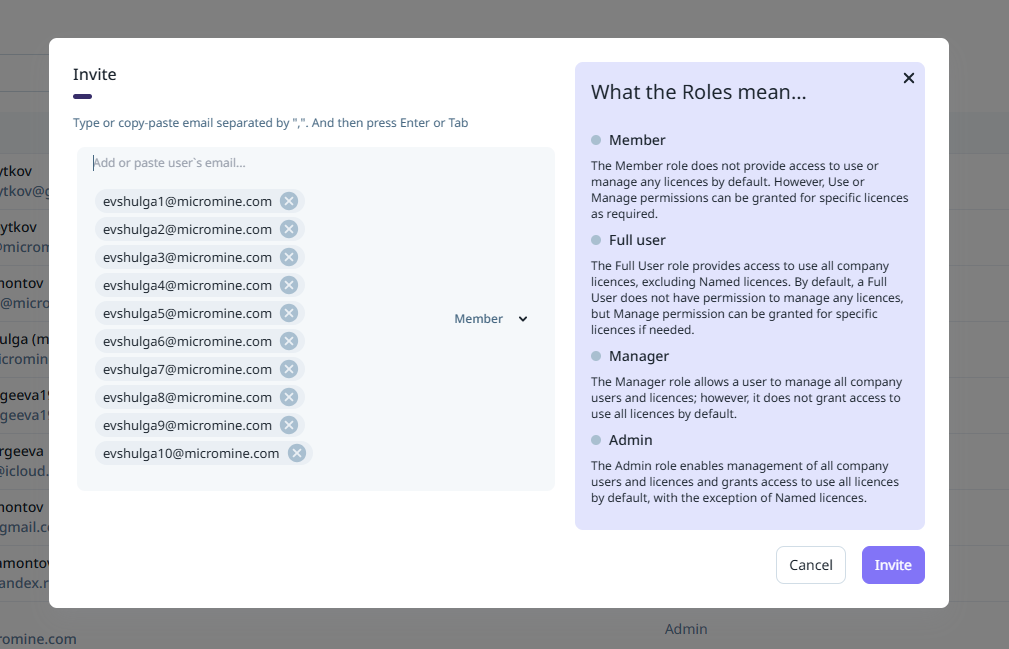Image resolution: width=1009 pixels, height=649 pixels.
Task: Click the Admin role heading
Action: point(630,440)
